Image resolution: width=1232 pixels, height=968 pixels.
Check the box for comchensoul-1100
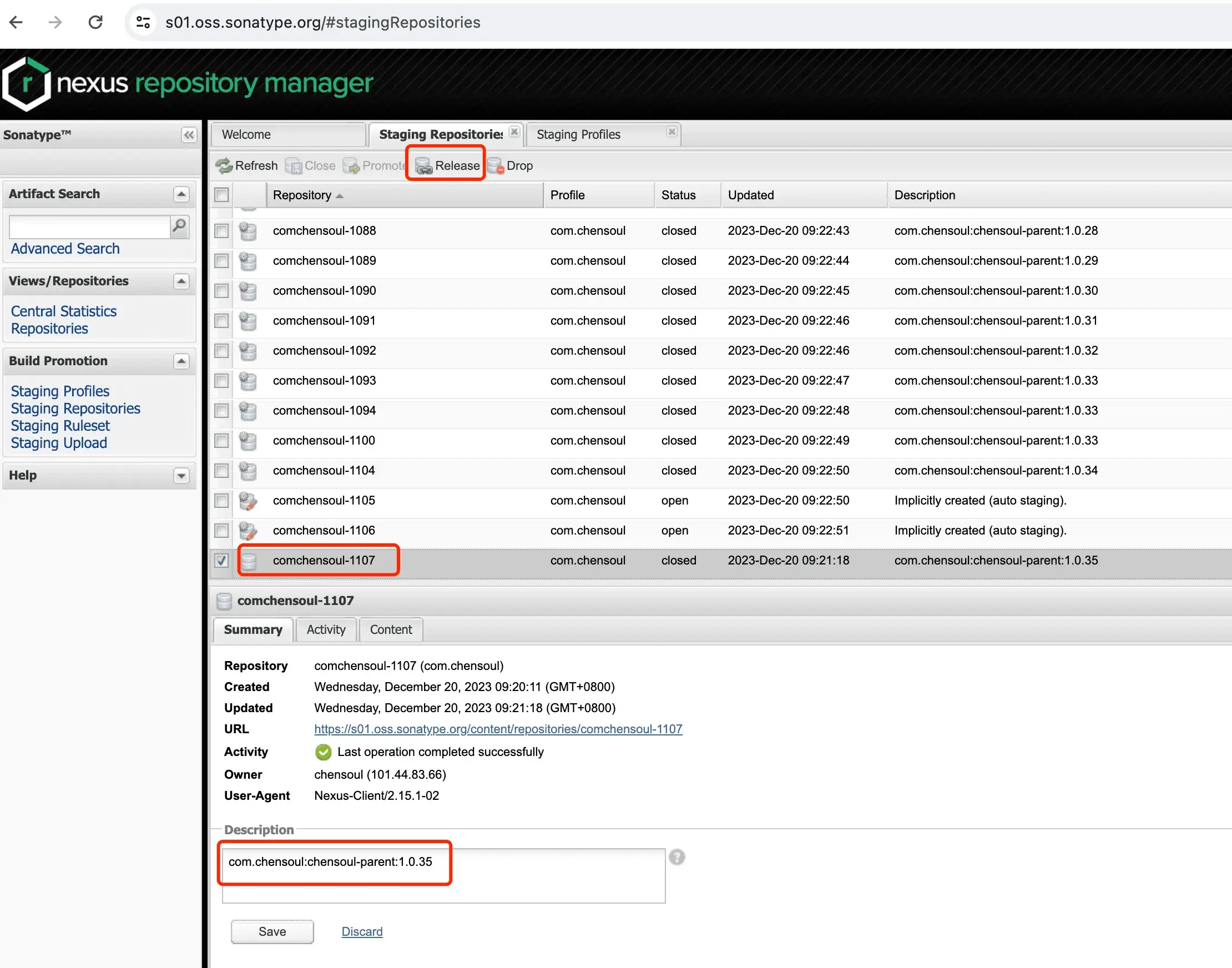click(221, 441)
